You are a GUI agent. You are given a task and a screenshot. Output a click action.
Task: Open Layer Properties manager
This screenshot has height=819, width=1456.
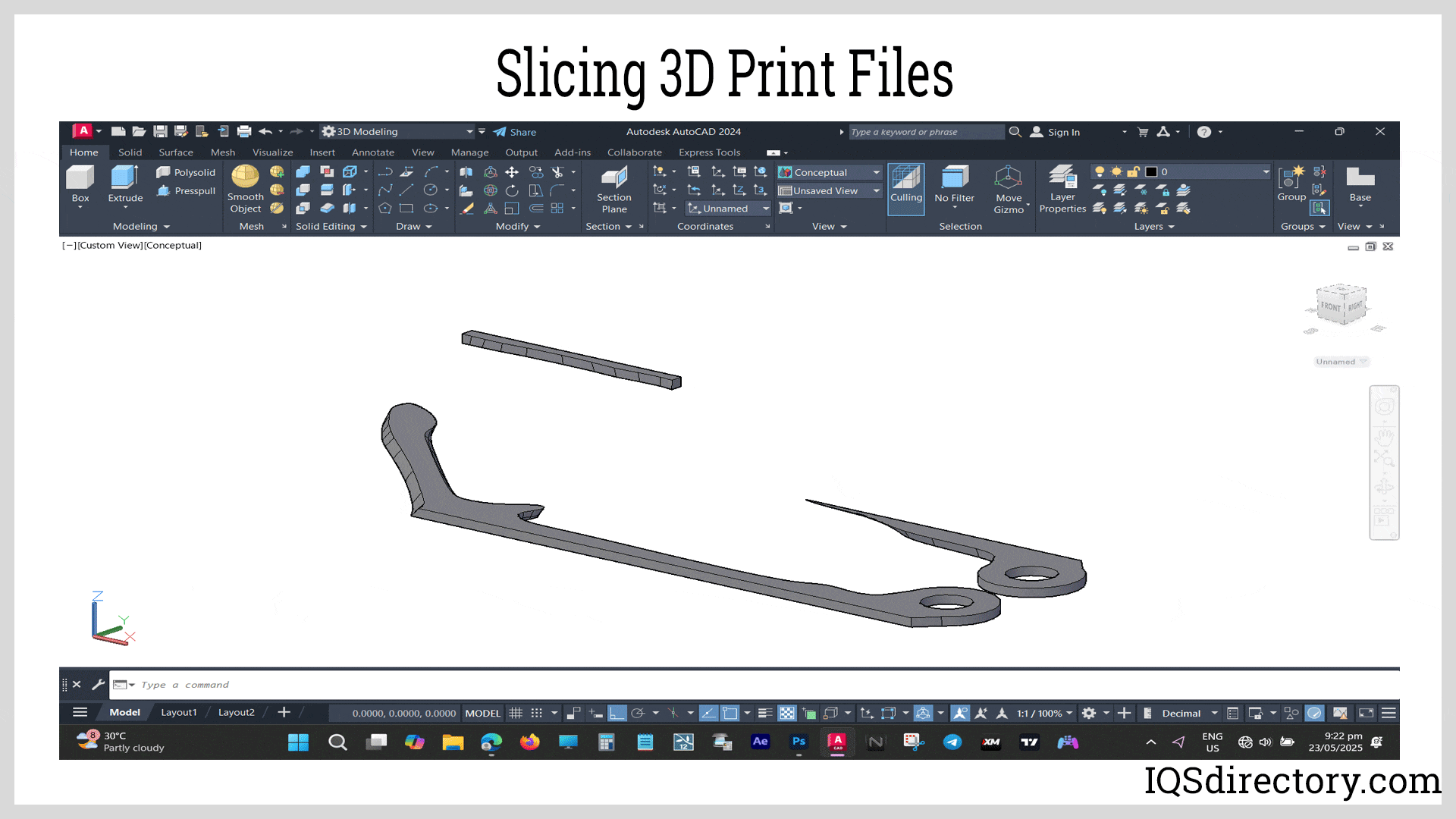click(x=1062, y=177)
